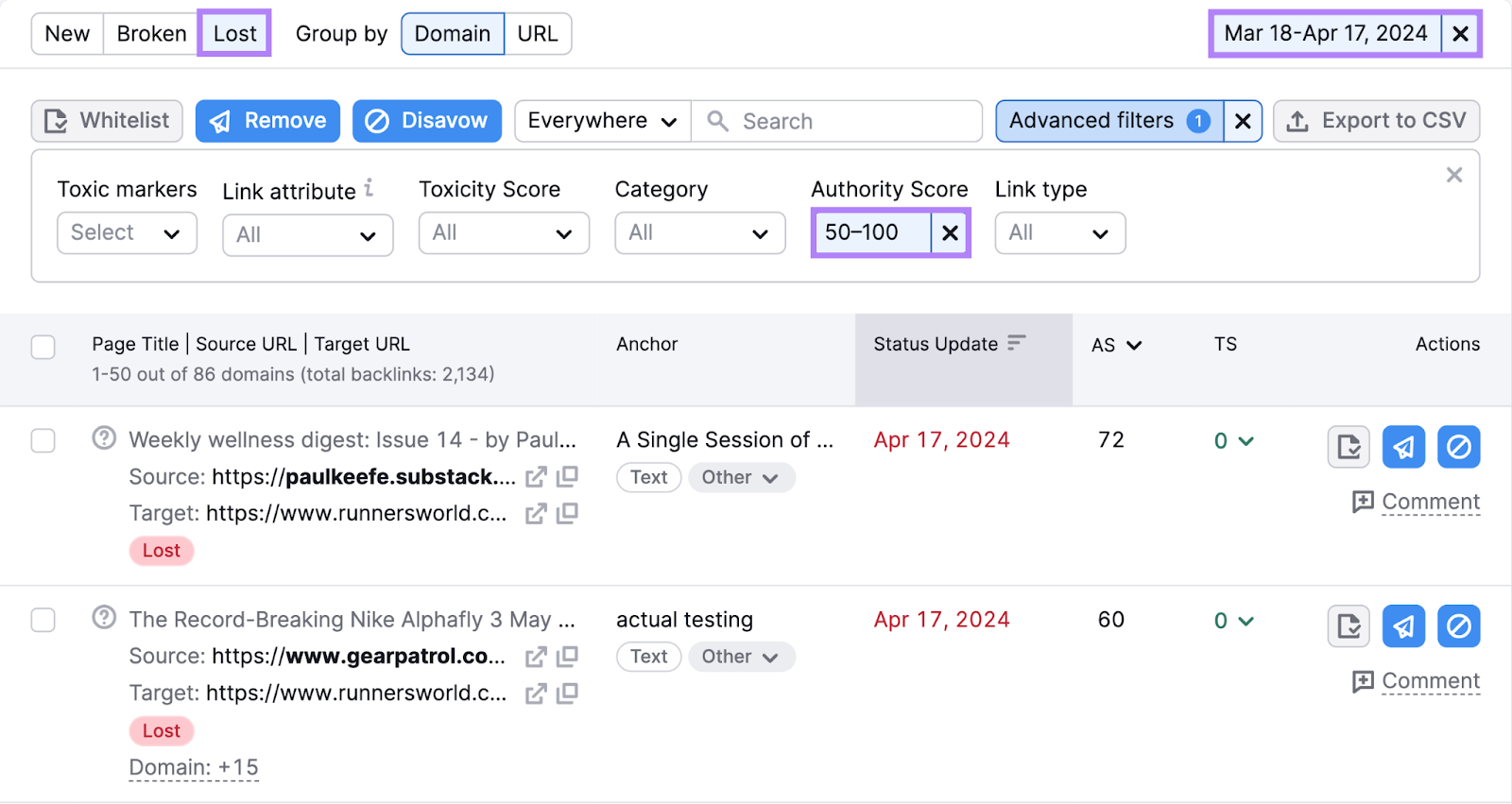Image resolution: width=1512 pixels, height=804 pixels.
Task: Copy the paulkeefe.substack source URL
Action: point(568,477)
